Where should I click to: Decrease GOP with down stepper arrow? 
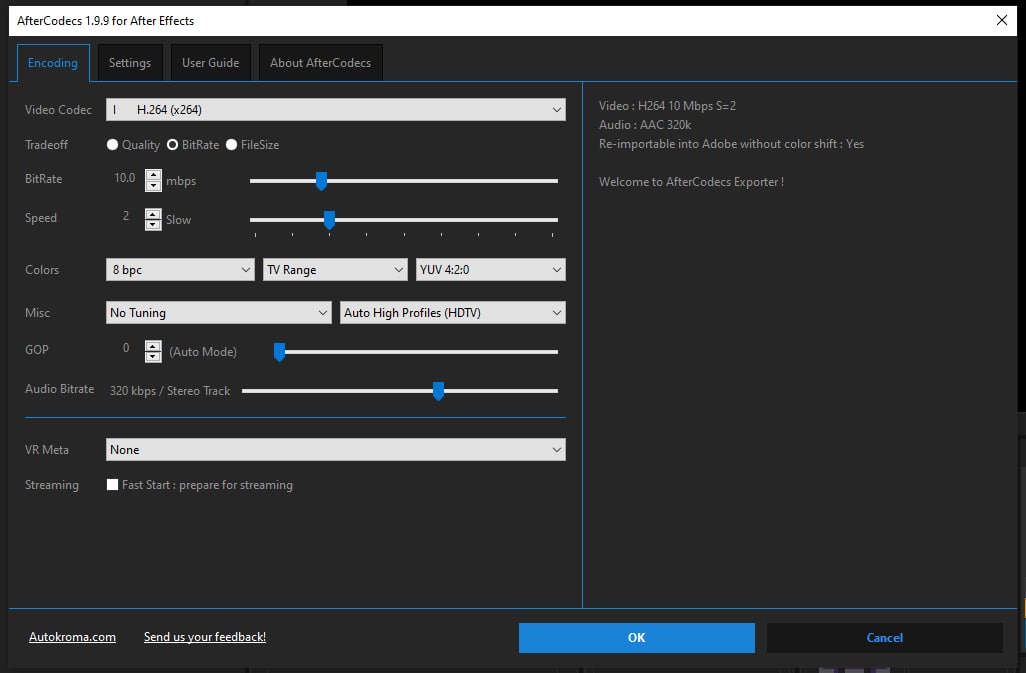coord(153,357)
